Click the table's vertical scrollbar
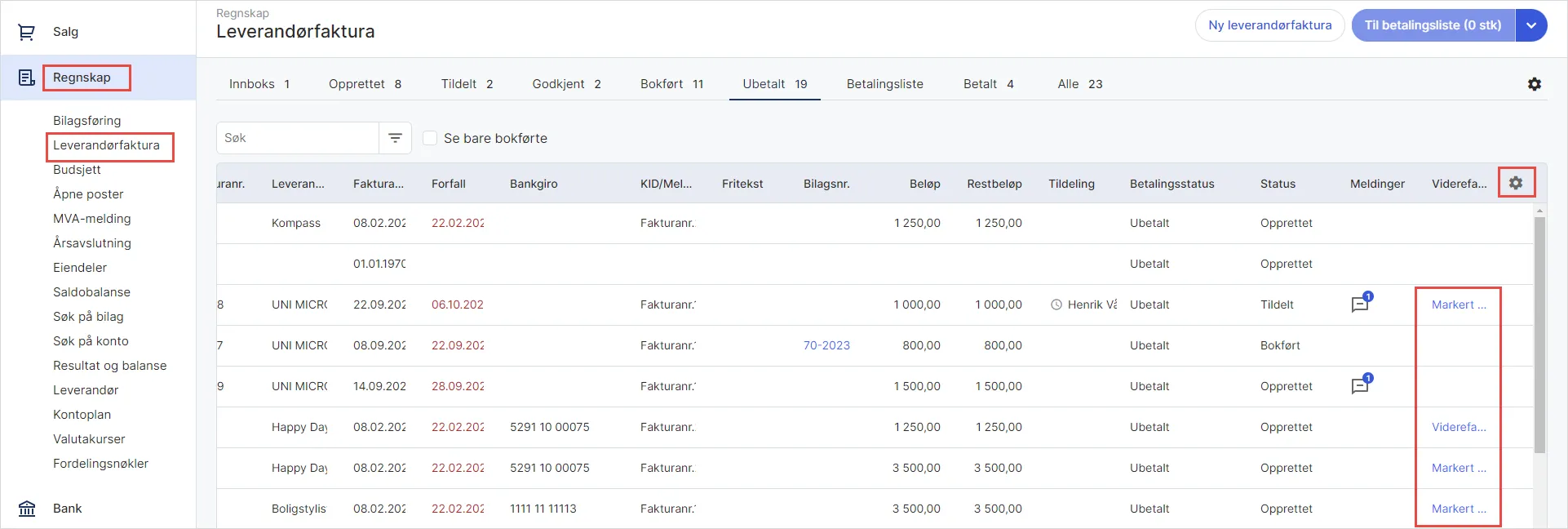 click(1539, 335)
